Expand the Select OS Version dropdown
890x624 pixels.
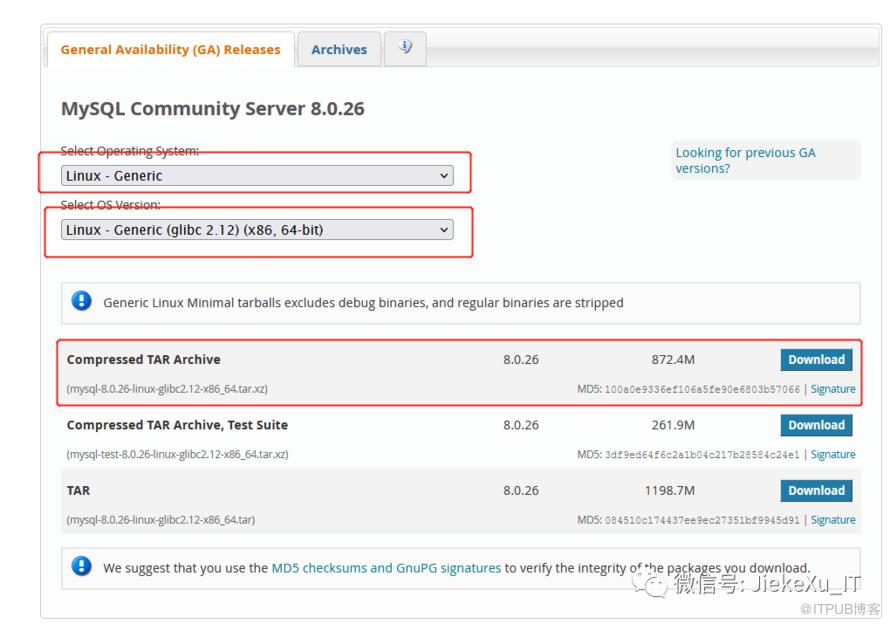pos(257,230)
